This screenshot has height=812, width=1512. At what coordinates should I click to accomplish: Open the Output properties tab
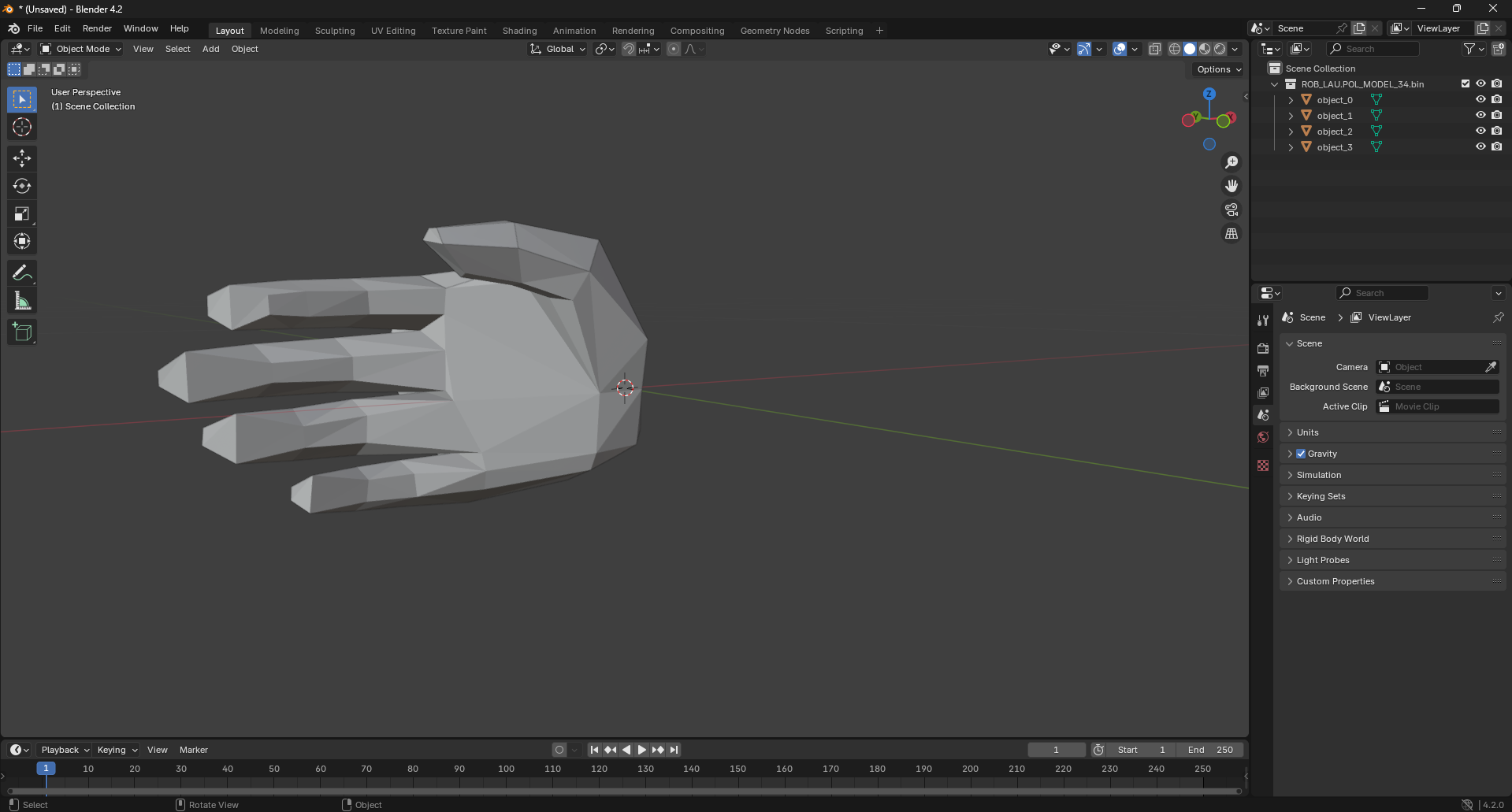[1263, 370]
